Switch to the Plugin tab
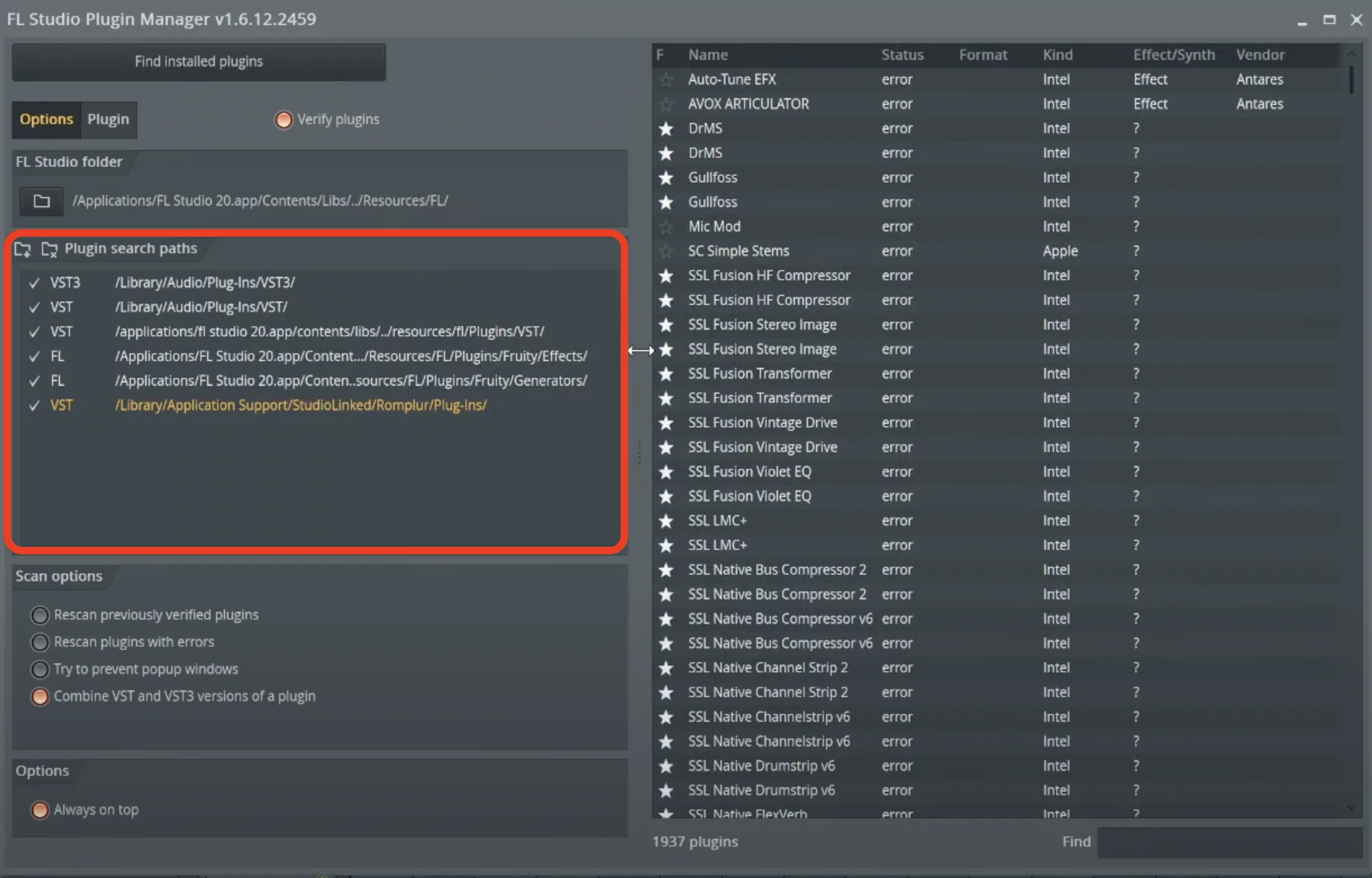Screen dimensions: 1372x878 (108, 118)
